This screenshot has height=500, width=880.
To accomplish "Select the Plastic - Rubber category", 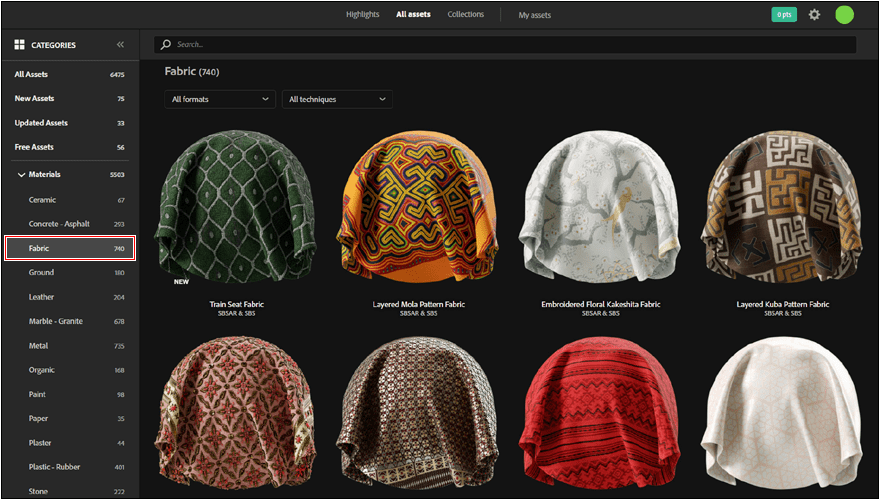I will tap(70, 467).
